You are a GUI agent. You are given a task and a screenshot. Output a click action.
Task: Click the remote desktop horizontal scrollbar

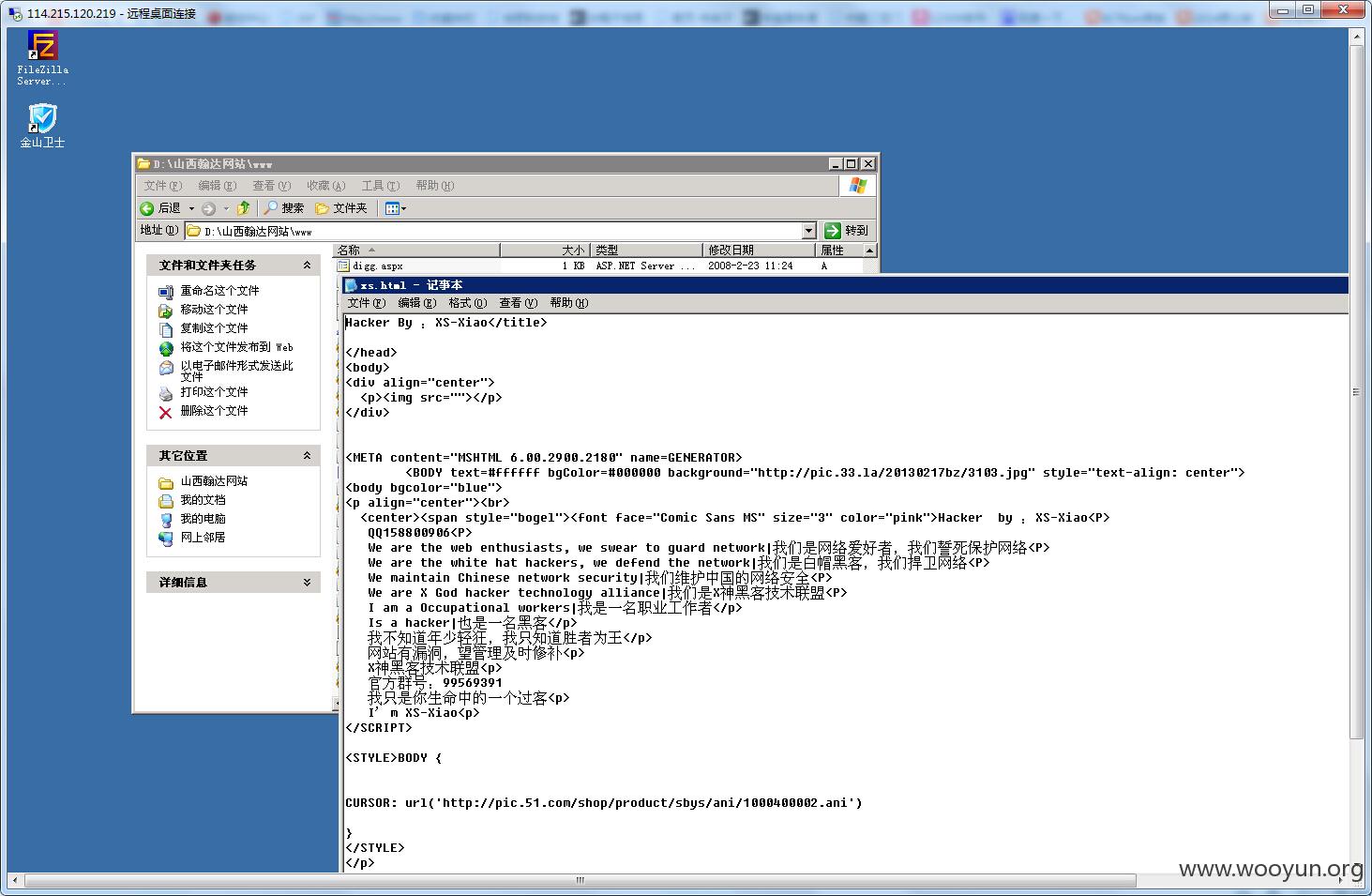coord(580,881)
